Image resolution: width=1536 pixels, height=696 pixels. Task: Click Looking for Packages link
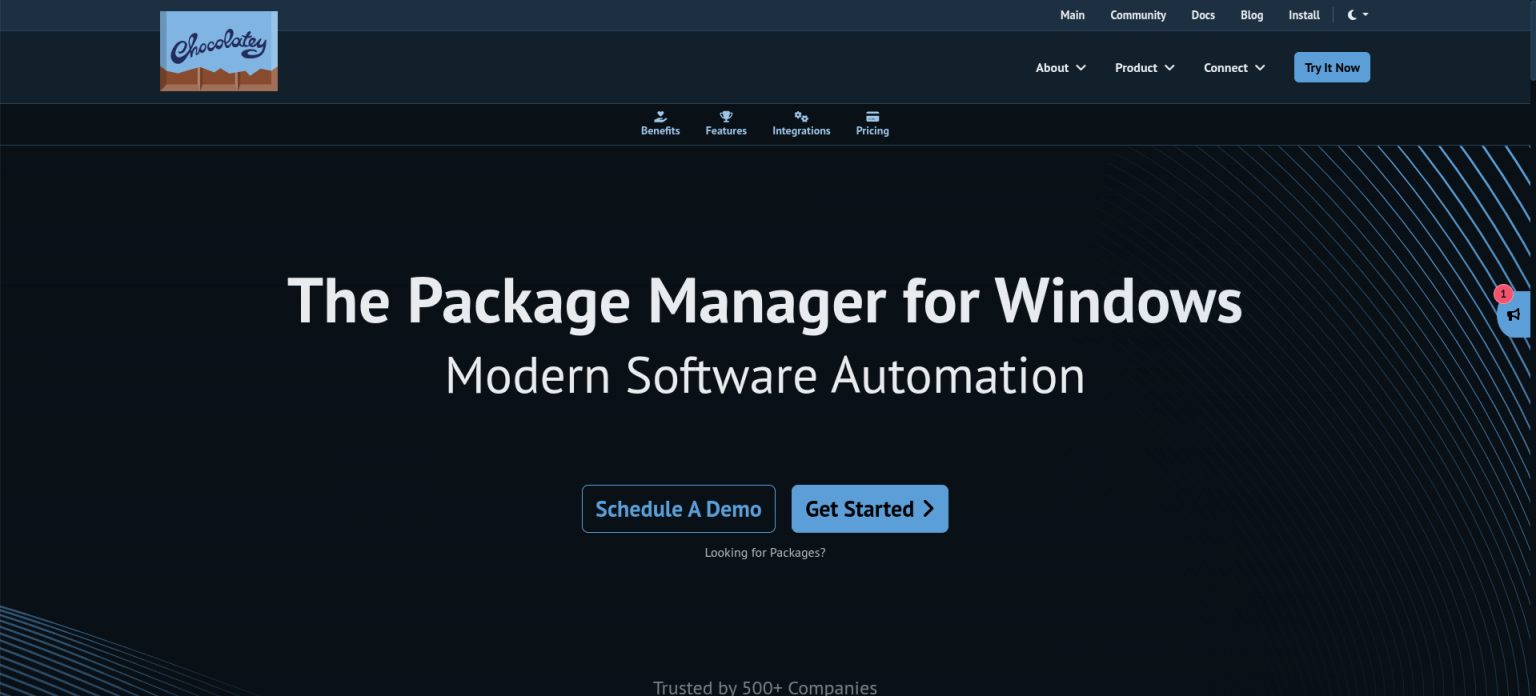coord(765,552)
